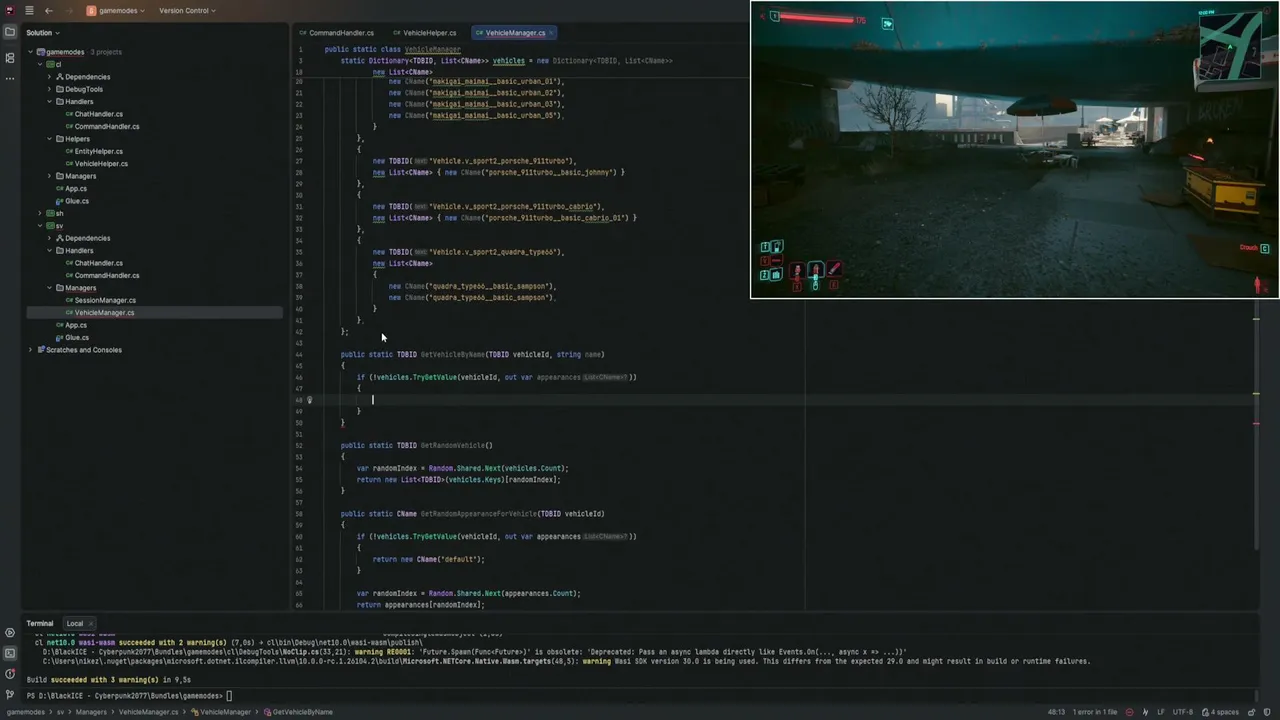Open the Version Control dropdown

coord(187,10)
